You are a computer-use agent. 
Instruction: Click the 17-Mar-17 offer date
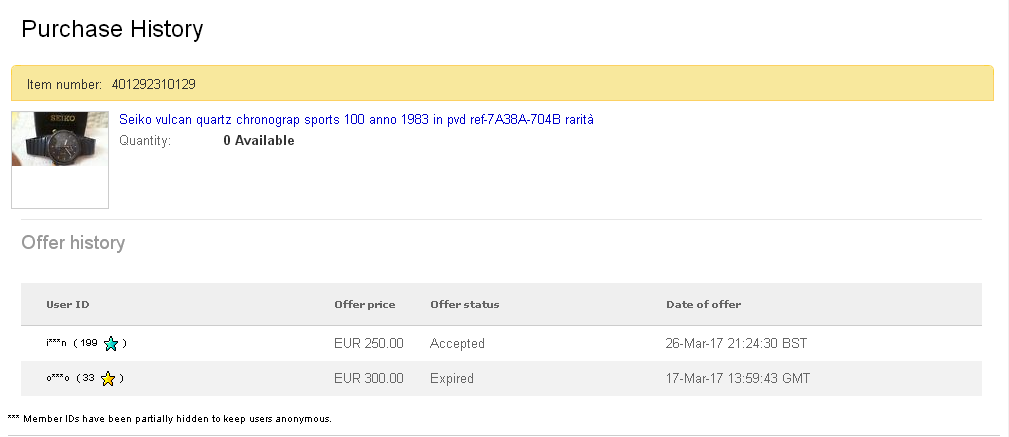[737, 378]
